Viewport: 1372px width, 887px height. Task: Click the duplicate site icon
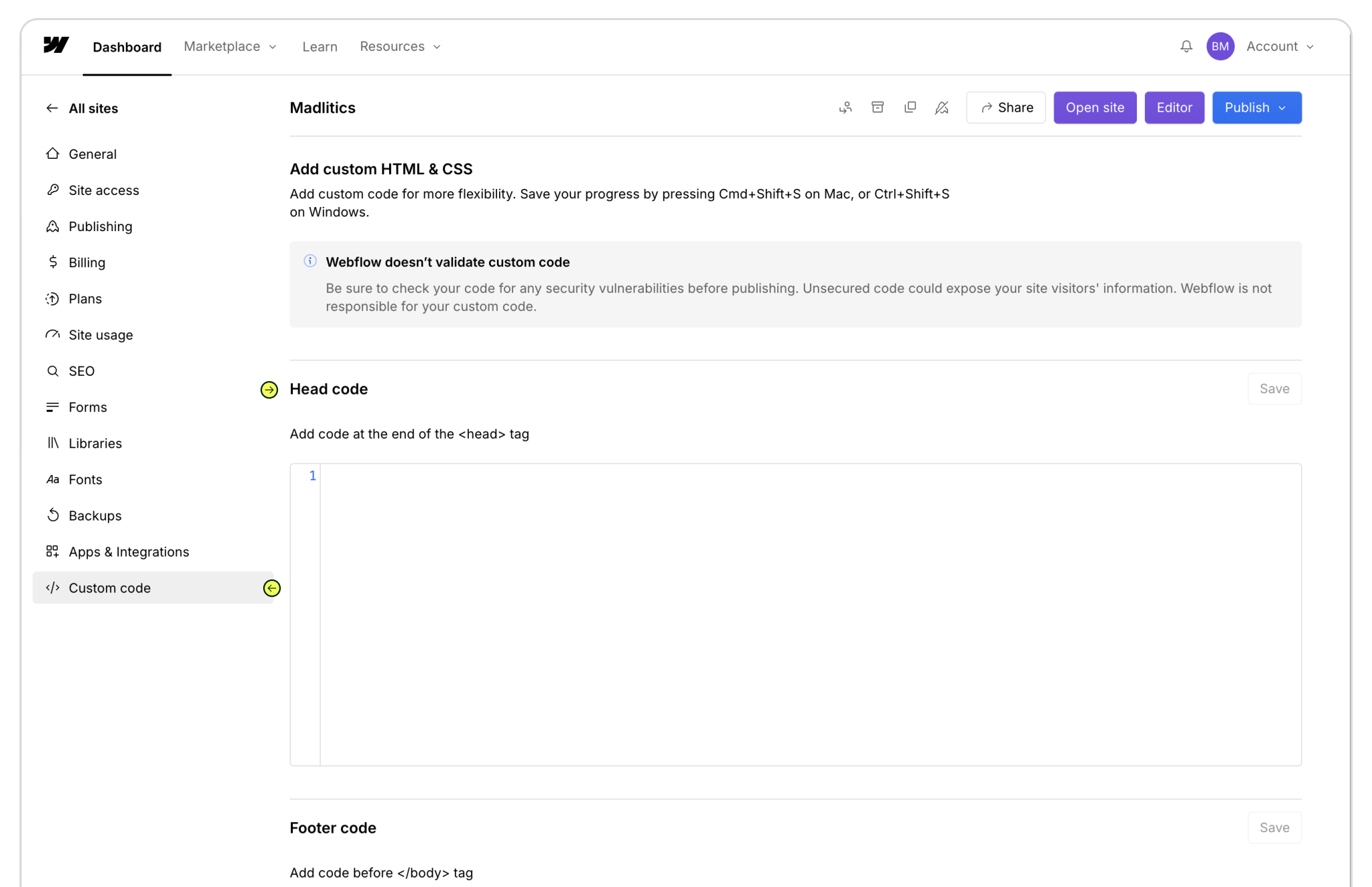[x=910, y=108]
